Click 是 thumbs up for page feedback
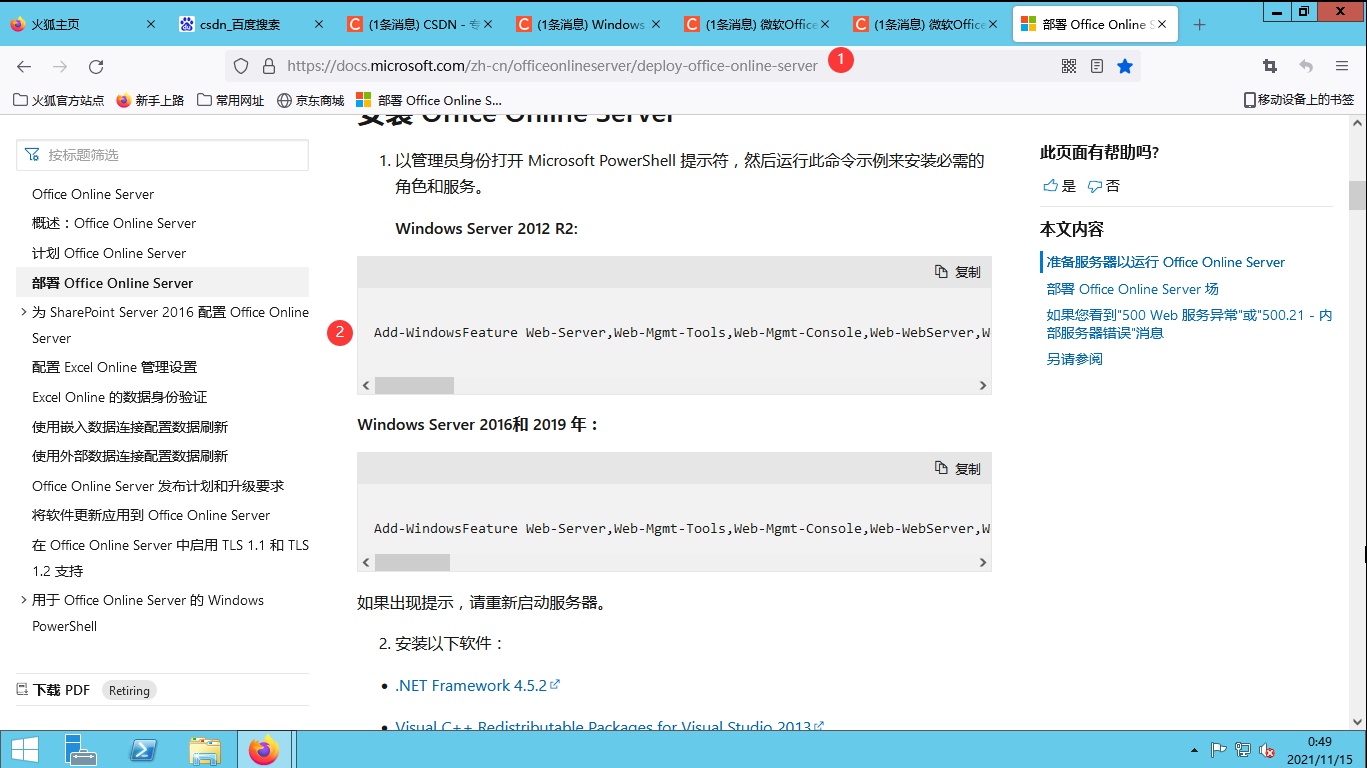This screenshot has width=1367, height=768. (1058, 185)
